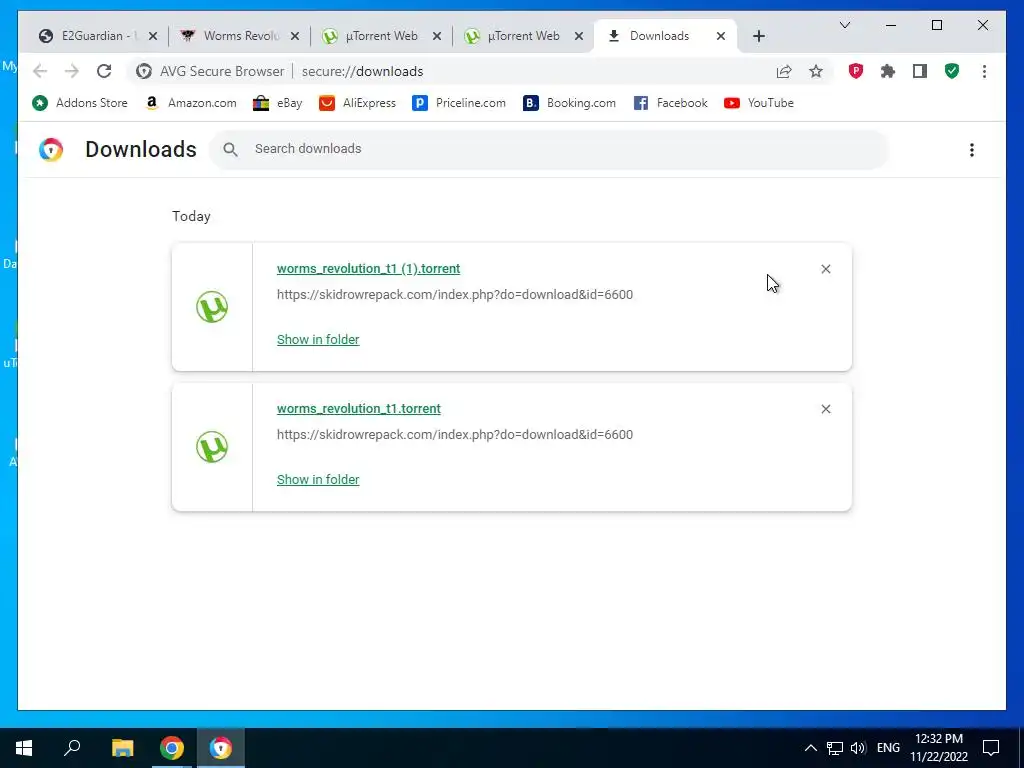Image resolution: width=1024 pixels, height=768 pixels.
Task: Close the E2Guardian tab
Action: click(x=152, y=36)
